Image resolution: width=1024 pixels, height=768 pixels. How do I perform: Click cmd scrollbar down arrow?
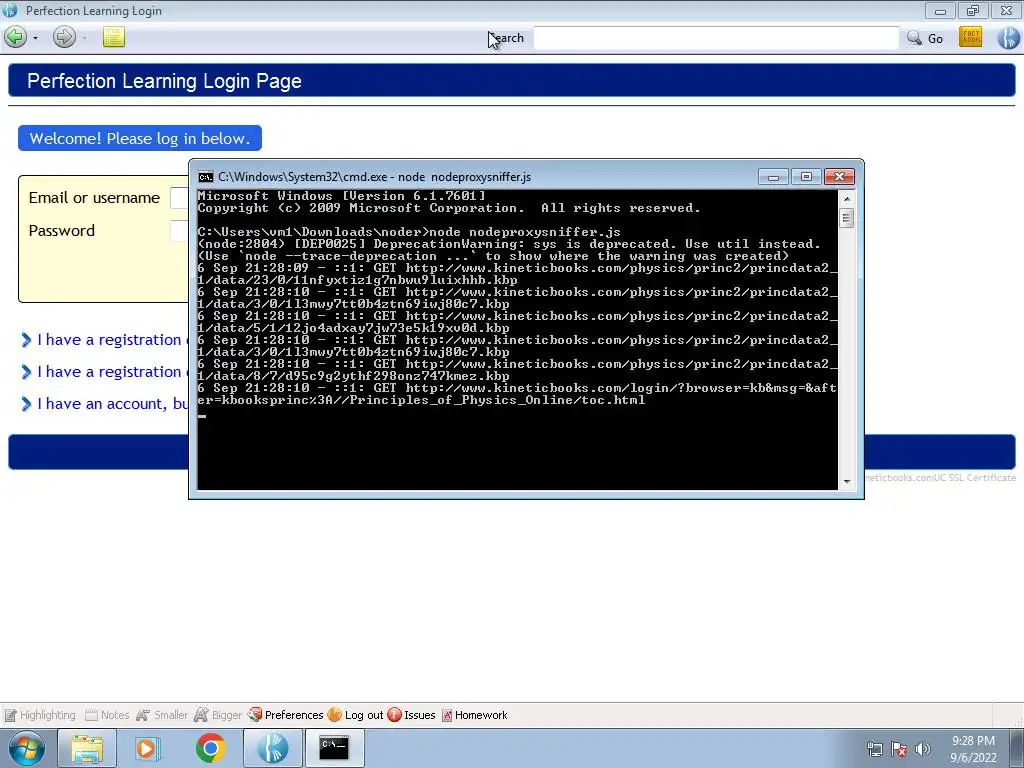tap(846, 482)
